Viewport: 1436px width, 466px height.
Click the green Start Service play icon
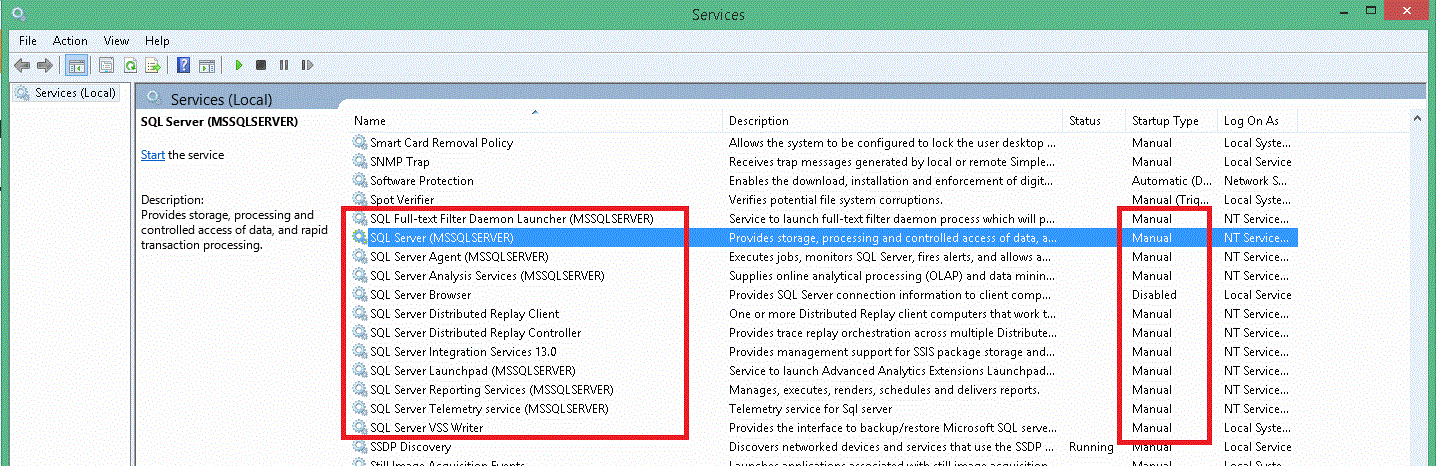coord(239,65)
